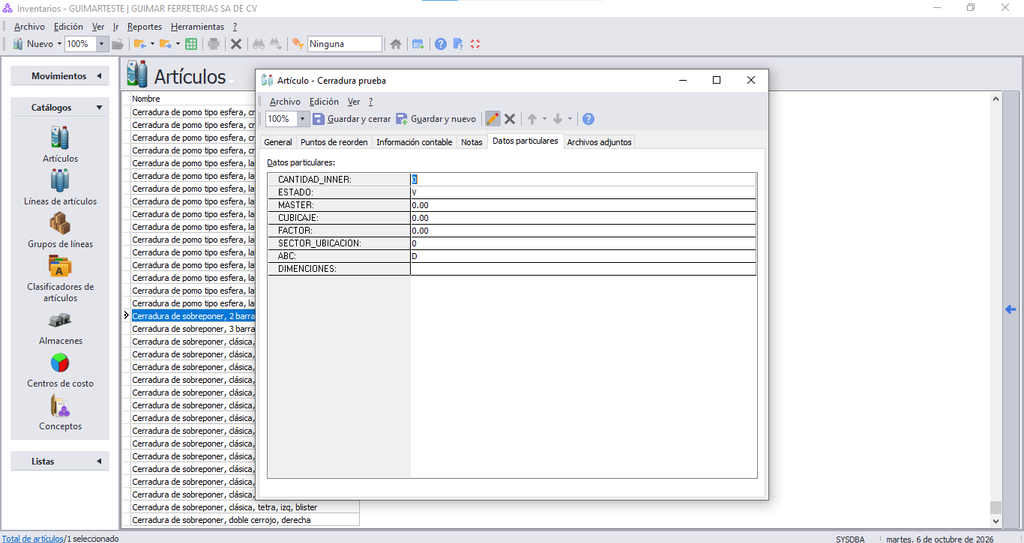This screenshot has height=543, width=1024.
Task: Click the green grid spreadsheet icon
Action: 191,44
